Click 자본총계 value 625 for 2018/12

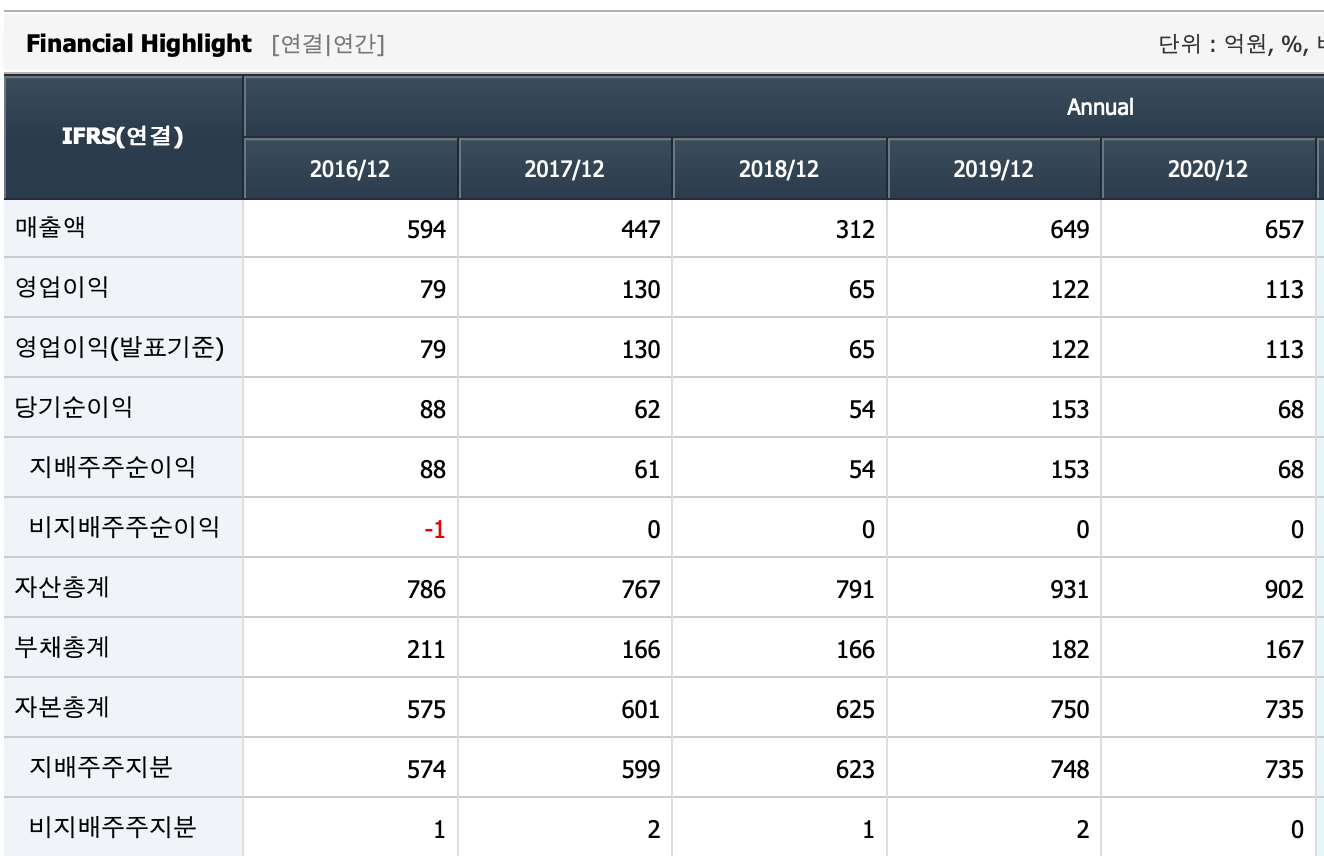(854, 710)
